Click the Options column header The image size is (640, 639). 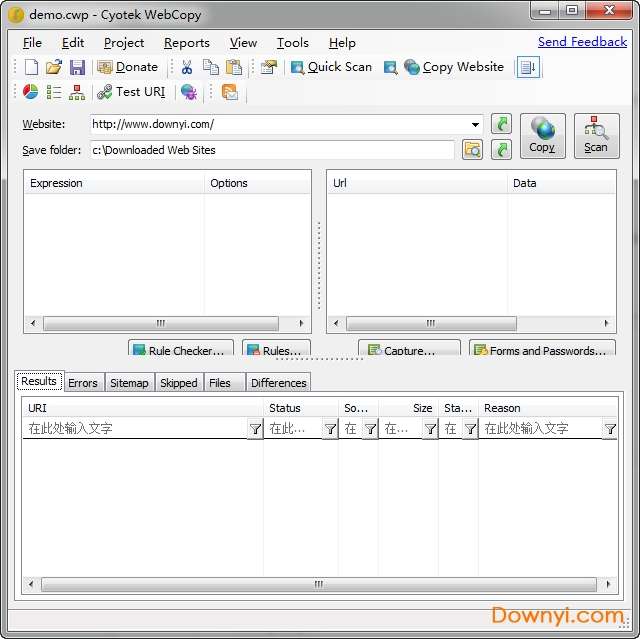click(x=257, y=183)
